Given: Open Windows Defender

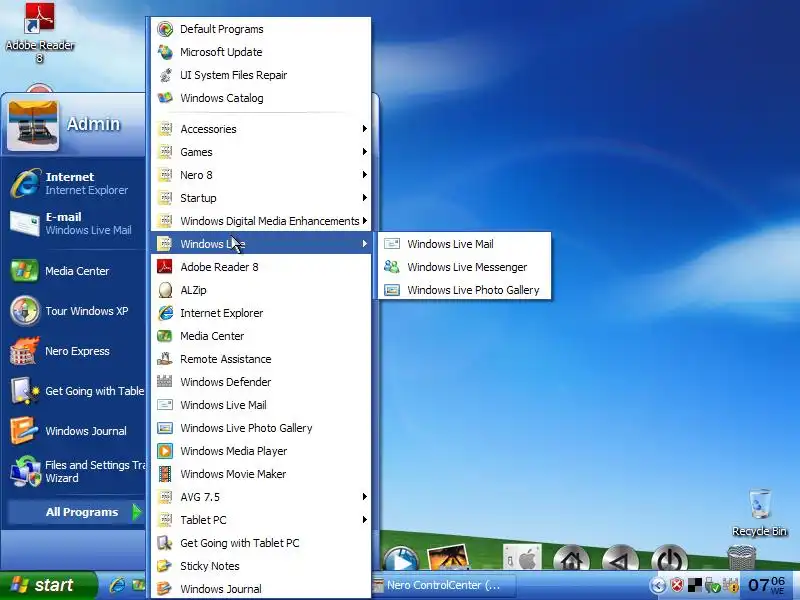Looking at the screenshot, I should 261,382.
